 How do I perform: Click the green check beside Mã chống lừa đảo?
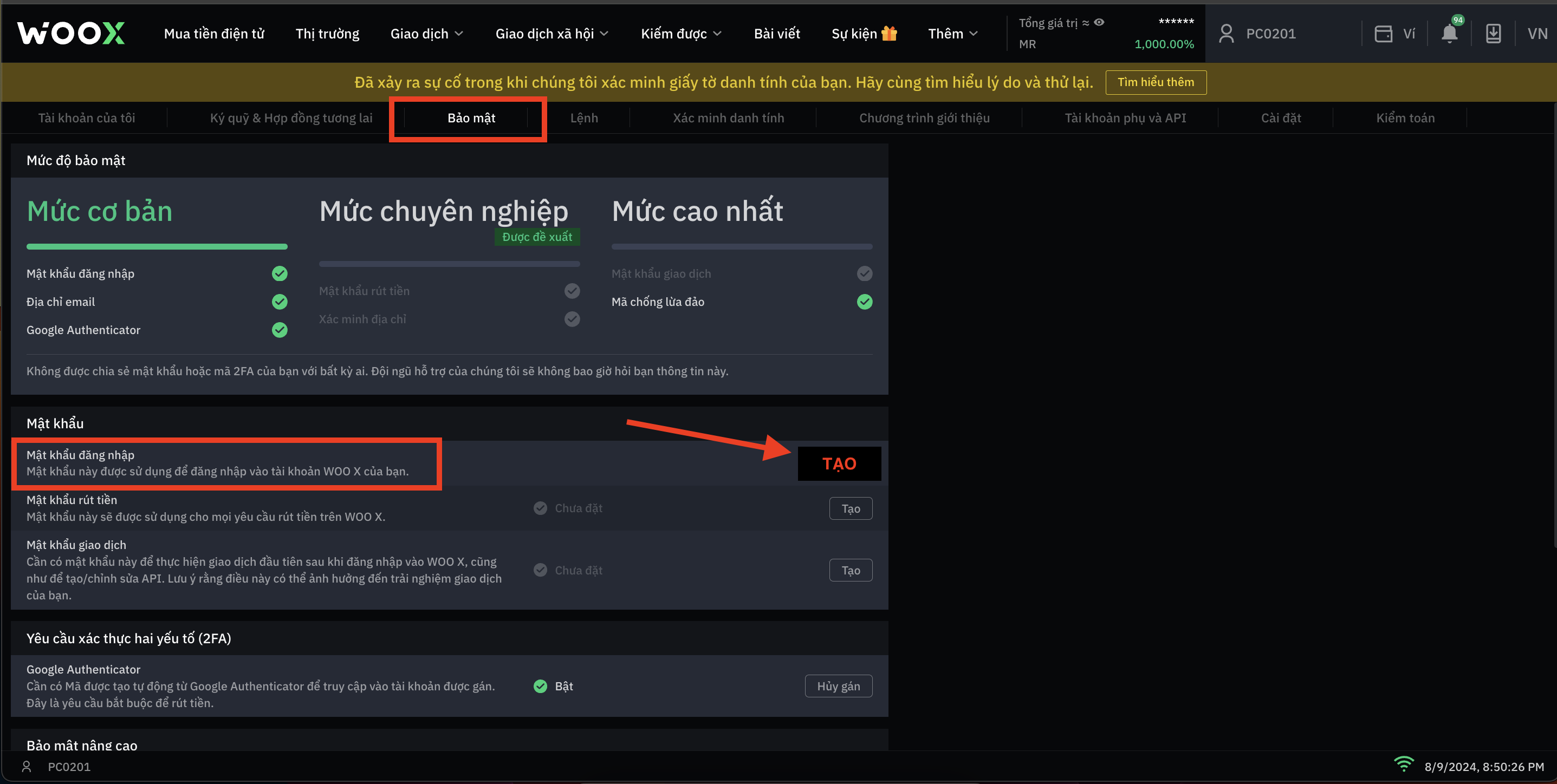pyautogui.click(x=864, y=302)
